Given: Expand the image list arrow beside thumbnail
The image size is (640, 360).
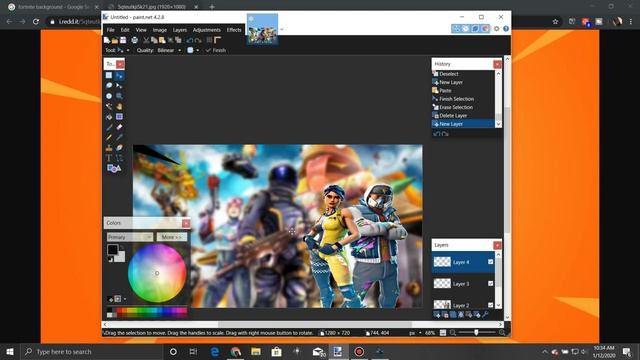Looking at the screenshot, I should pos(282,29).
